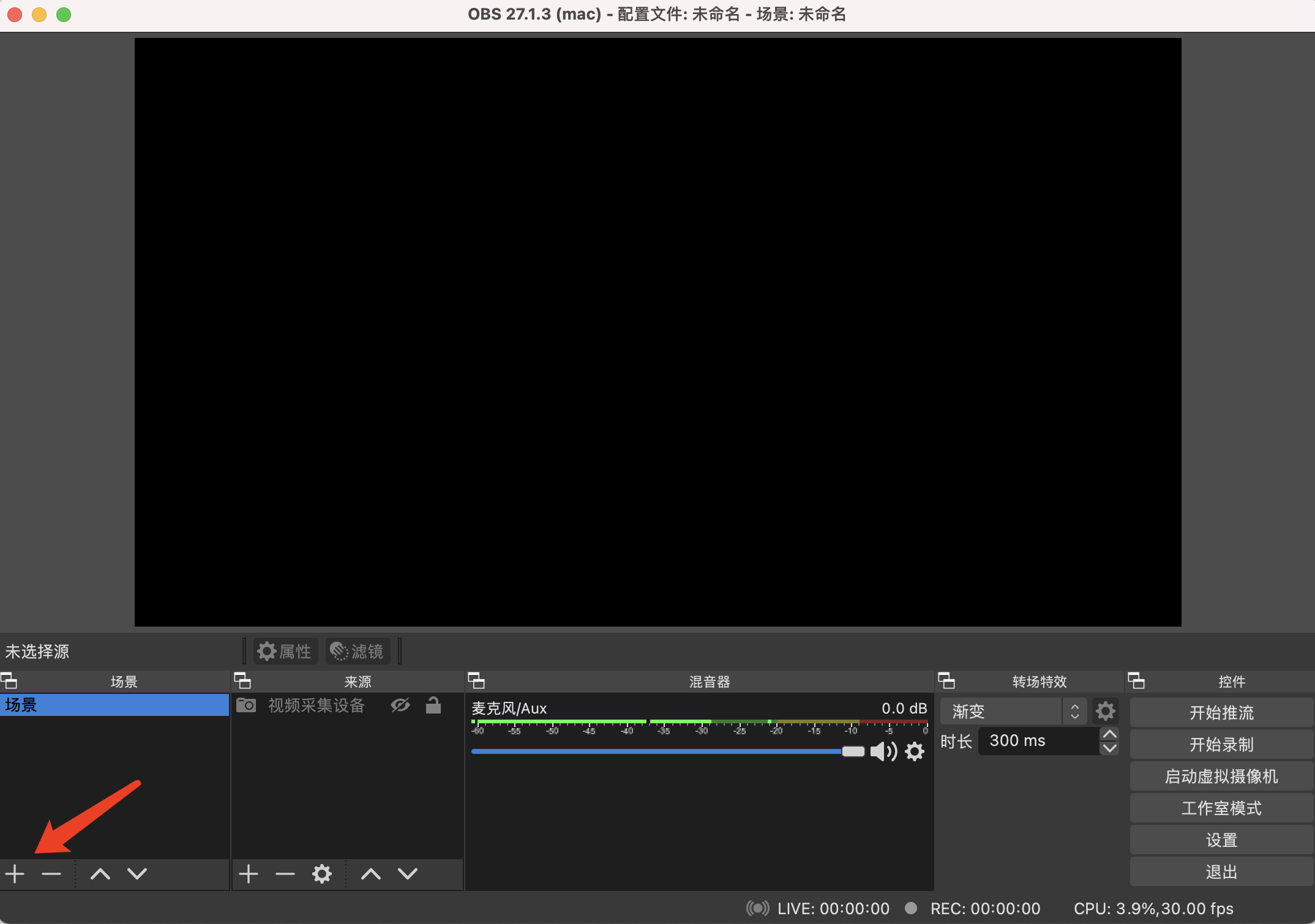This screenshot has height=924, width=1315.
Task: Mute the 麦克风/Aux speaker icon
Action: point(883,751)
